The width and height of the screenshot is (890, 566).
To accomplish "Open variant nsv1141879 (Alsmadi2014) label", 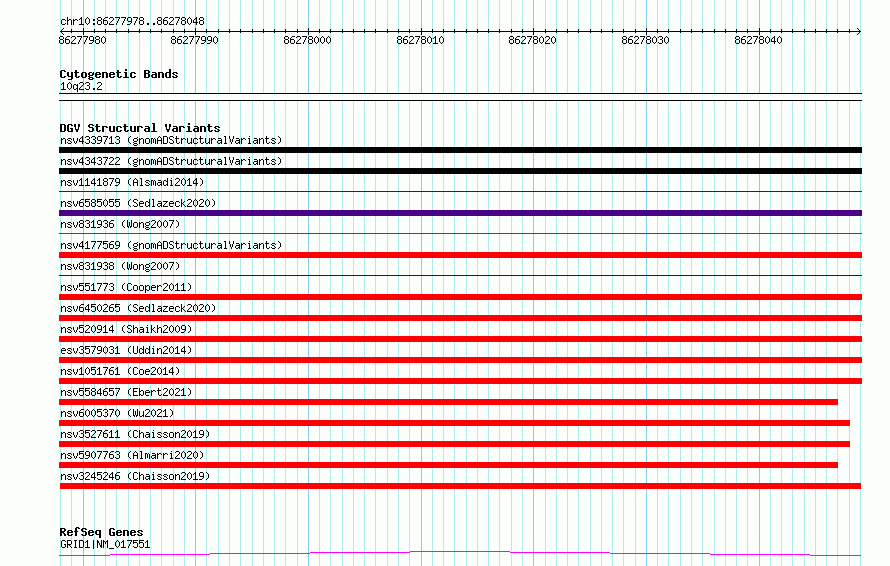I will (x=132, y=182).
